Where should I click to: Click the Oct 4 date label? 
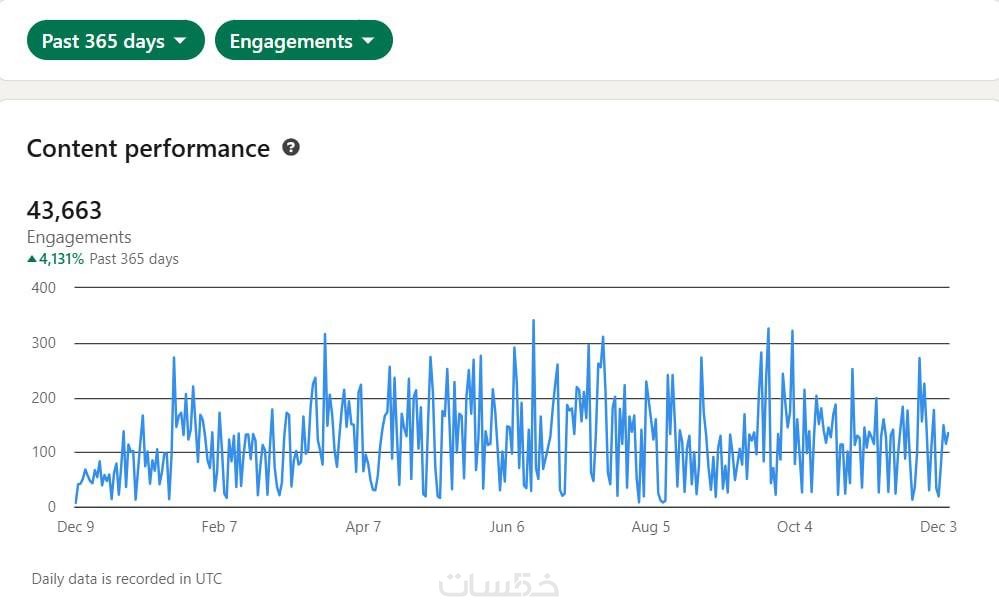(795, 527)
